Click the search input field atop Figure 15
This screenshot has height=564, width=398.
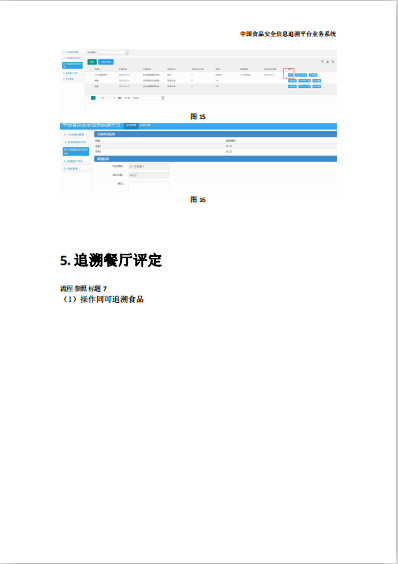point(113,53)
